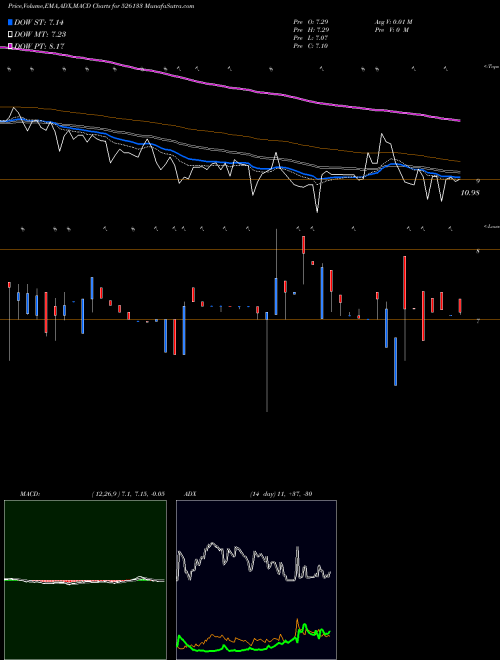
Task: Click the 'Pre V: 0 M' volume text
Action: click(x=391, y=30)
